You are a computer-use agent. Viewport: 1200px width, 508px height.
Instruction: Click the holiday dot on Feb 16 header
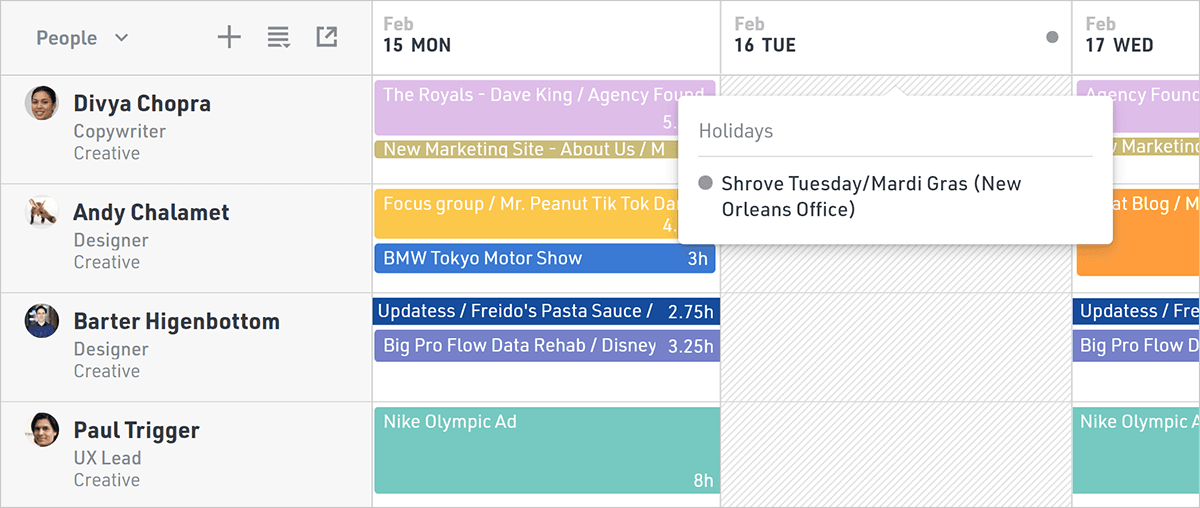[1052, 37]
